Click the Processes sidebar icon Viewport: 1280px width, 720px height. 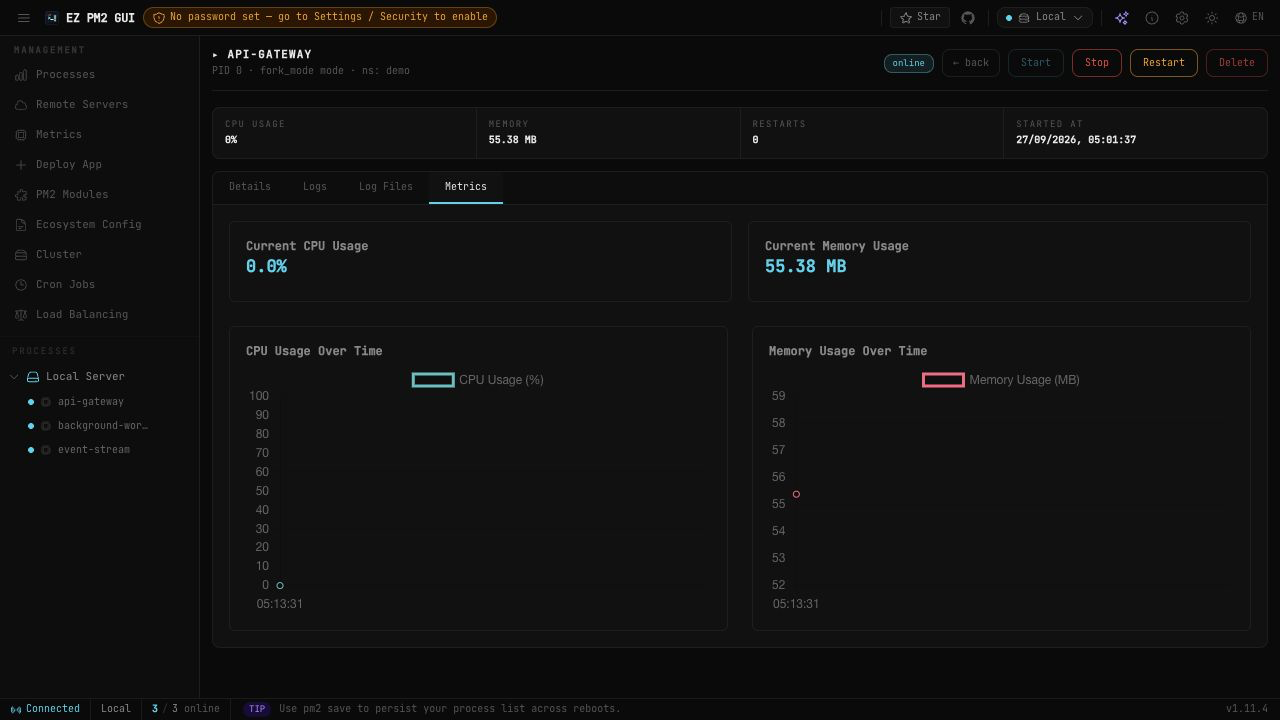click(x=21, y=75)
